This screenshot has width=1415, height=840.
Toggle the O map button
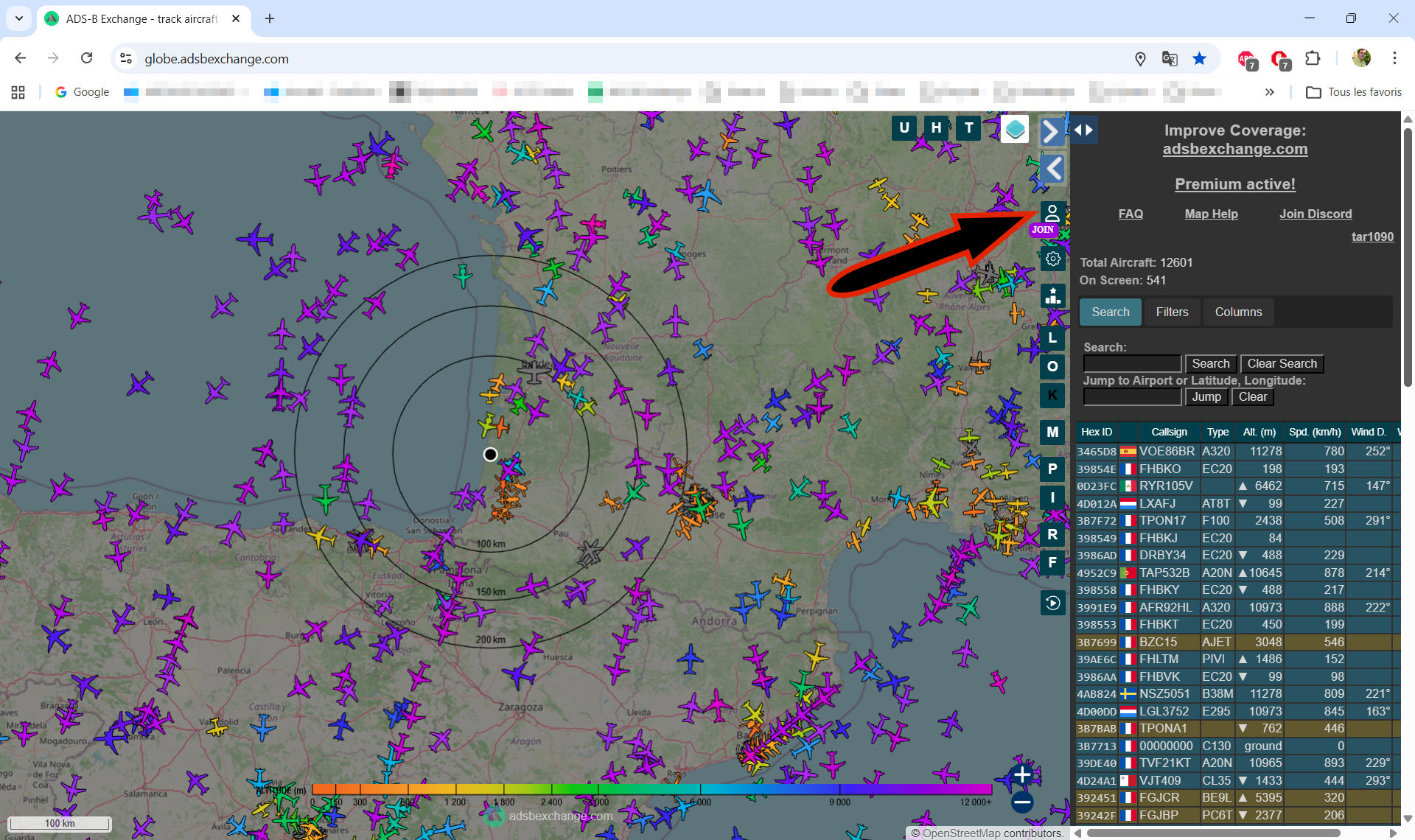point(1052,366)
